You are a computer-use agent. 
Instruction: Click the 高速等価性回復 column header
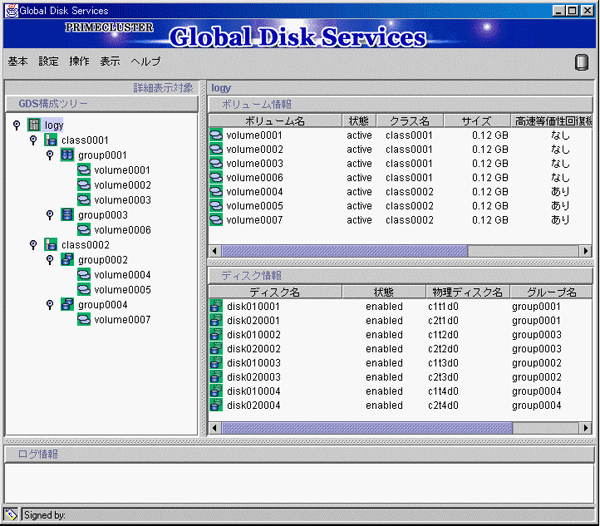pyautogui.click(x=552, y=121)
